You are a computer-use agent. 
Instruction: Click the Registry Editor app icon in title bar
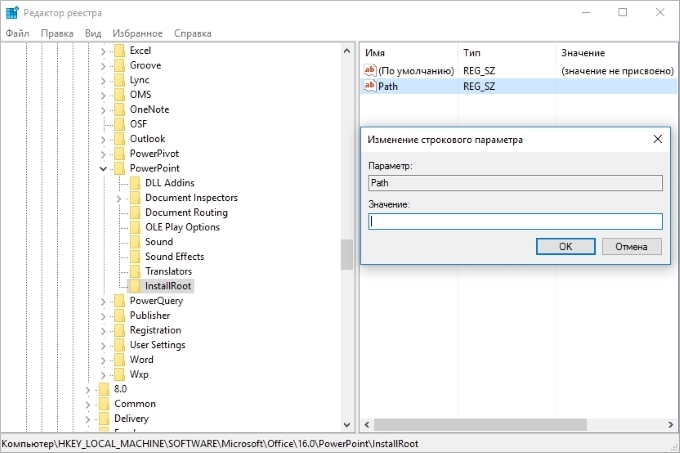[12, 13]
